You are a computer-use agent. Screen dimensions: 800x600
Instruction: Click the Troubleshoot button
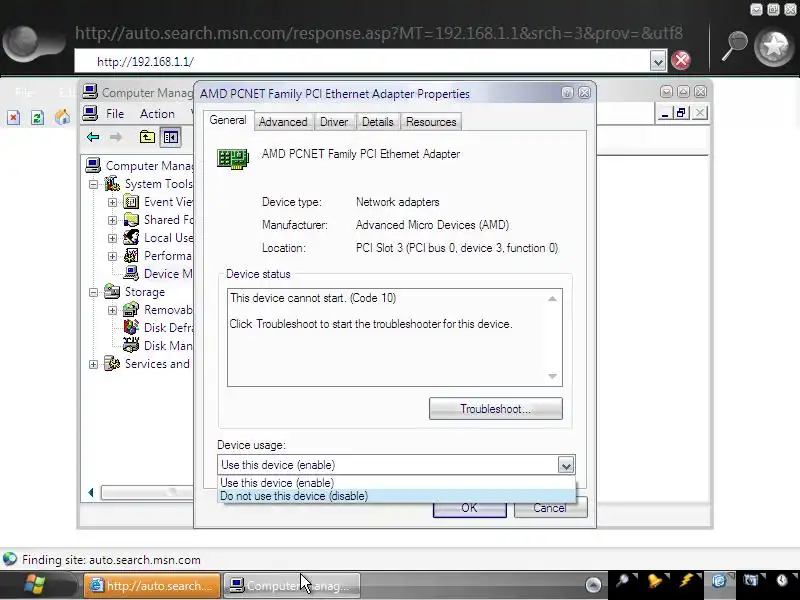pyautogui.click(x=495, y=409)
